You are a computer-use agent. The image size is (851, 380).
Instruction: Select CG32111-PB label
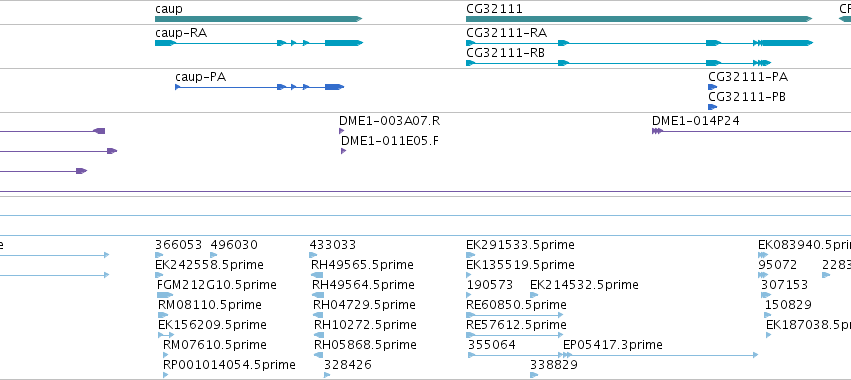point(747,97)
